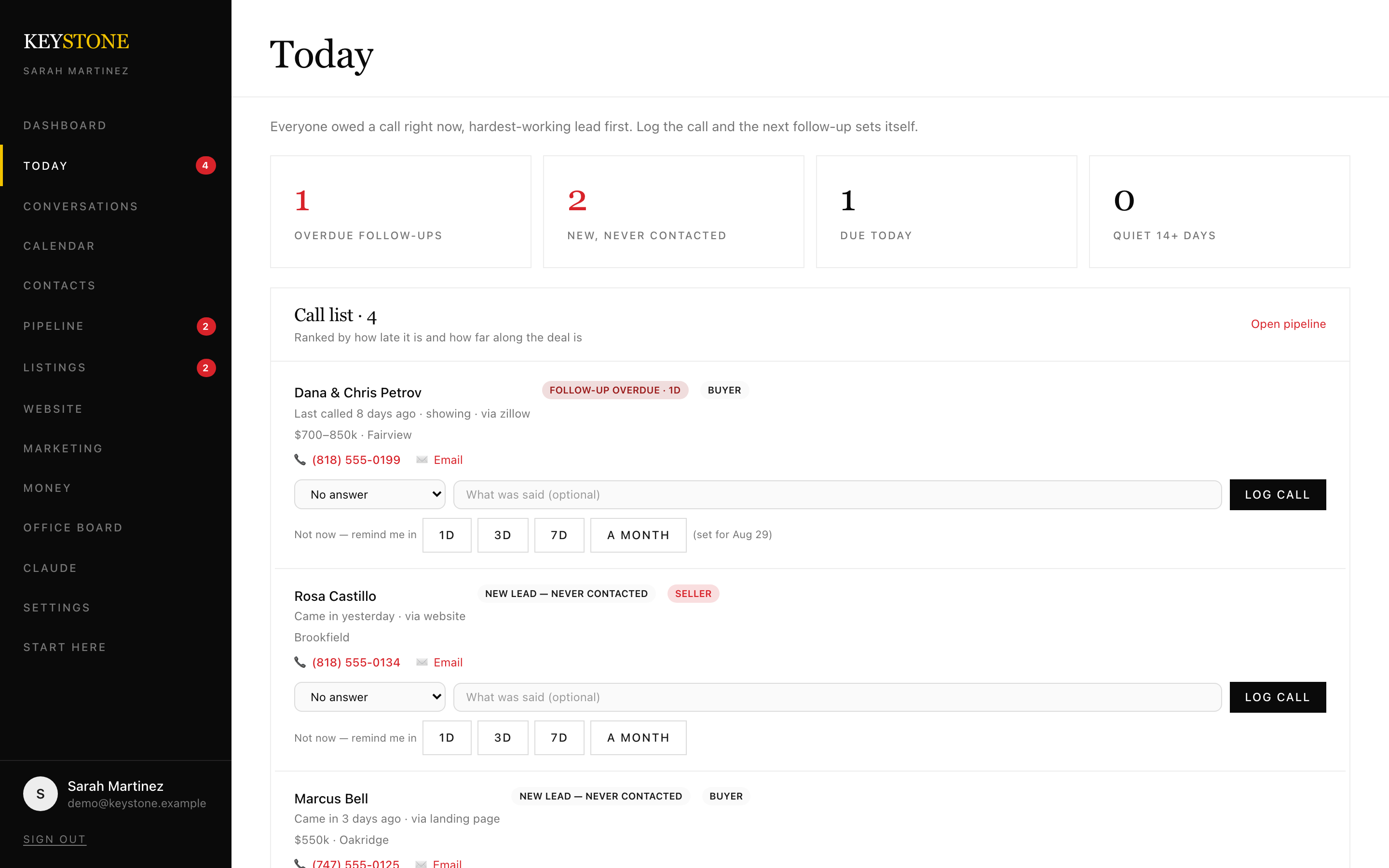Open the Calendar section
Screen dimensions: 1389x868
pyautogui.click(x=59, y=246)
